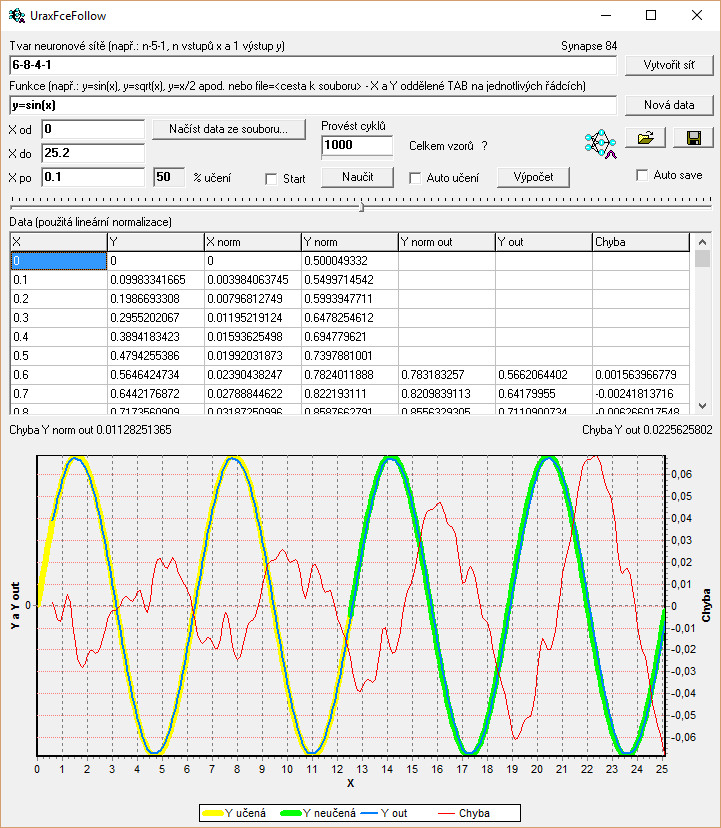The width and height of the screenshot is (721, 828).
Task: Select the X do field 25.2
Action: (93, 153)
